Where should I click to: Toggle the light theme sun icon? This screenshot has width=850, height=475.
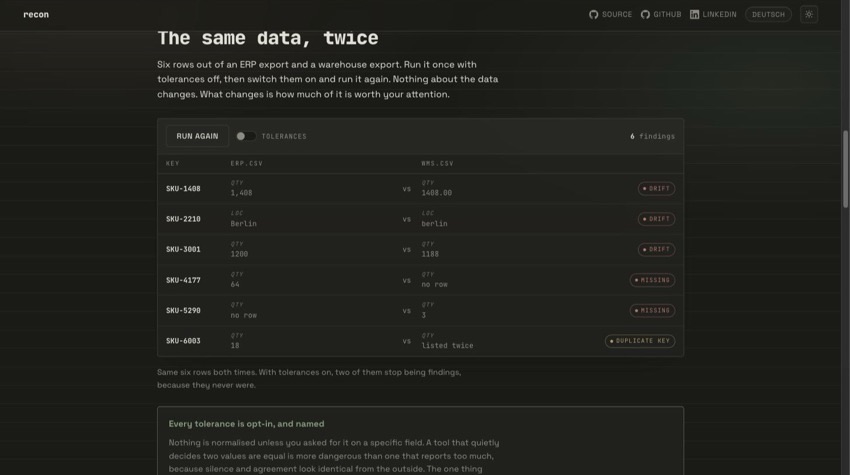[x=809, y=15]
